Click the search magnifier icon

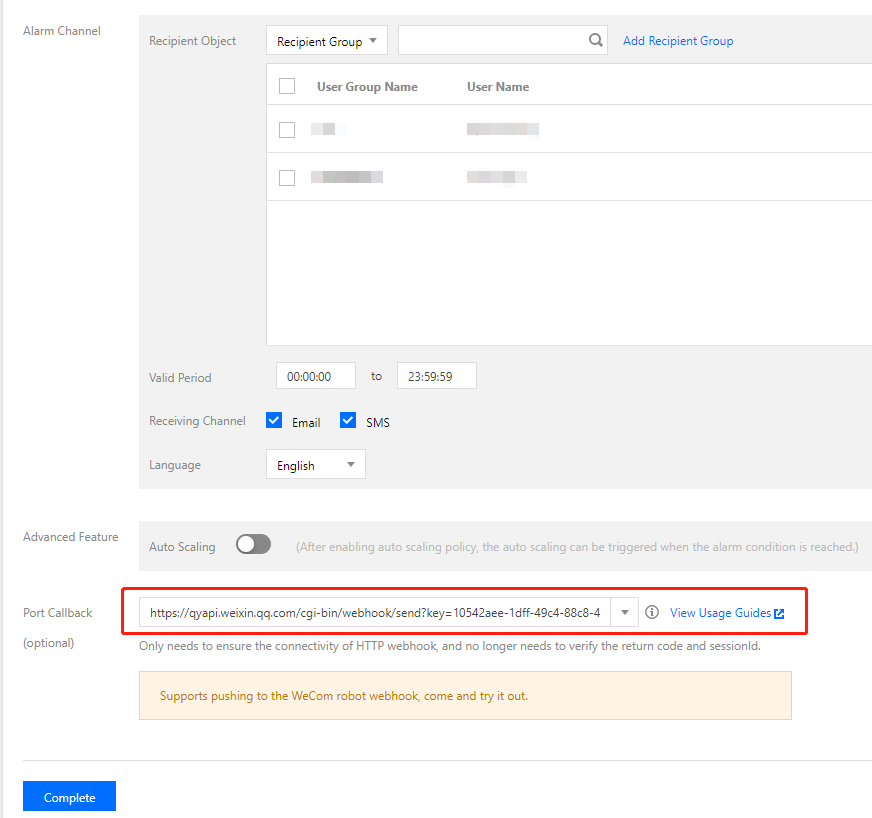coord(595,39)
